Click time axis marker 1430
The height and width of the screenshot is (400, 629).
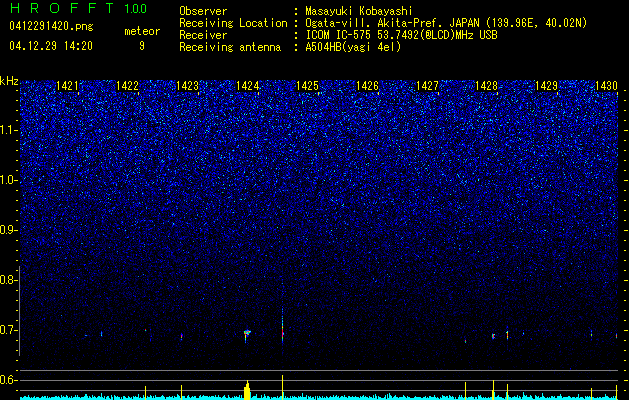click(607, 86)
